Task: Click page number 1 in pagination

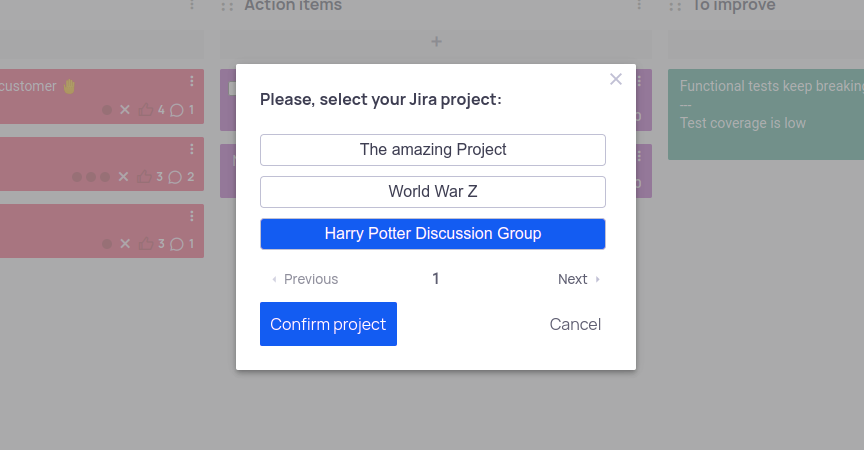Action: (435, 279)
